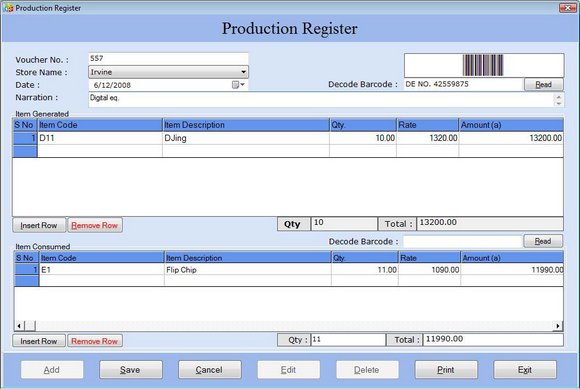The width and height of the screenshot is (580, 389).
Task: Click Read button next to DE NO. 42559875
Action: coord(543,84)
